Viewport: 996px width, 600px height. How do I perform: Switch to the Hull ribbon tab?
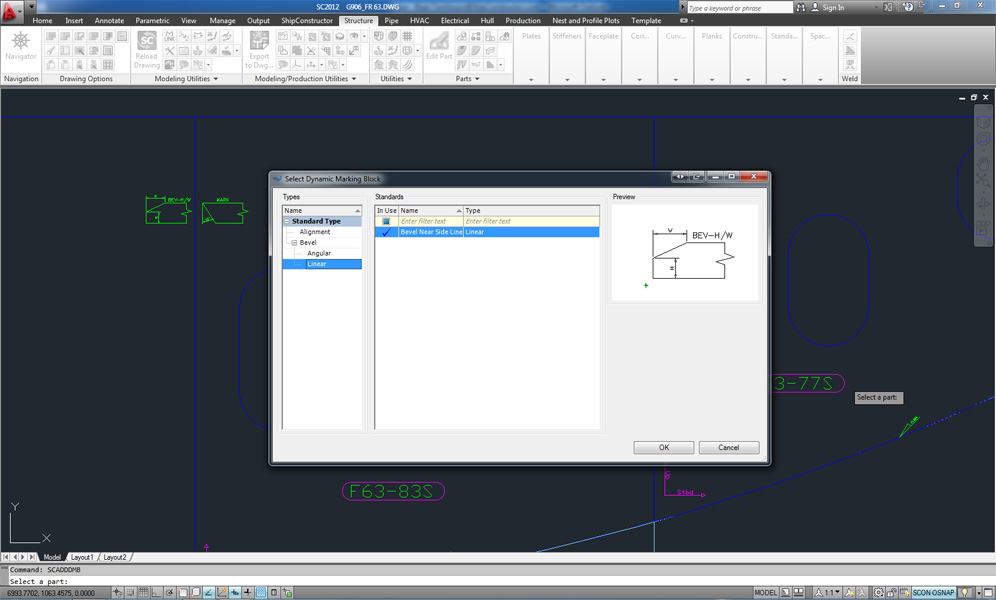pyautogui.click(x=487, y=20)
